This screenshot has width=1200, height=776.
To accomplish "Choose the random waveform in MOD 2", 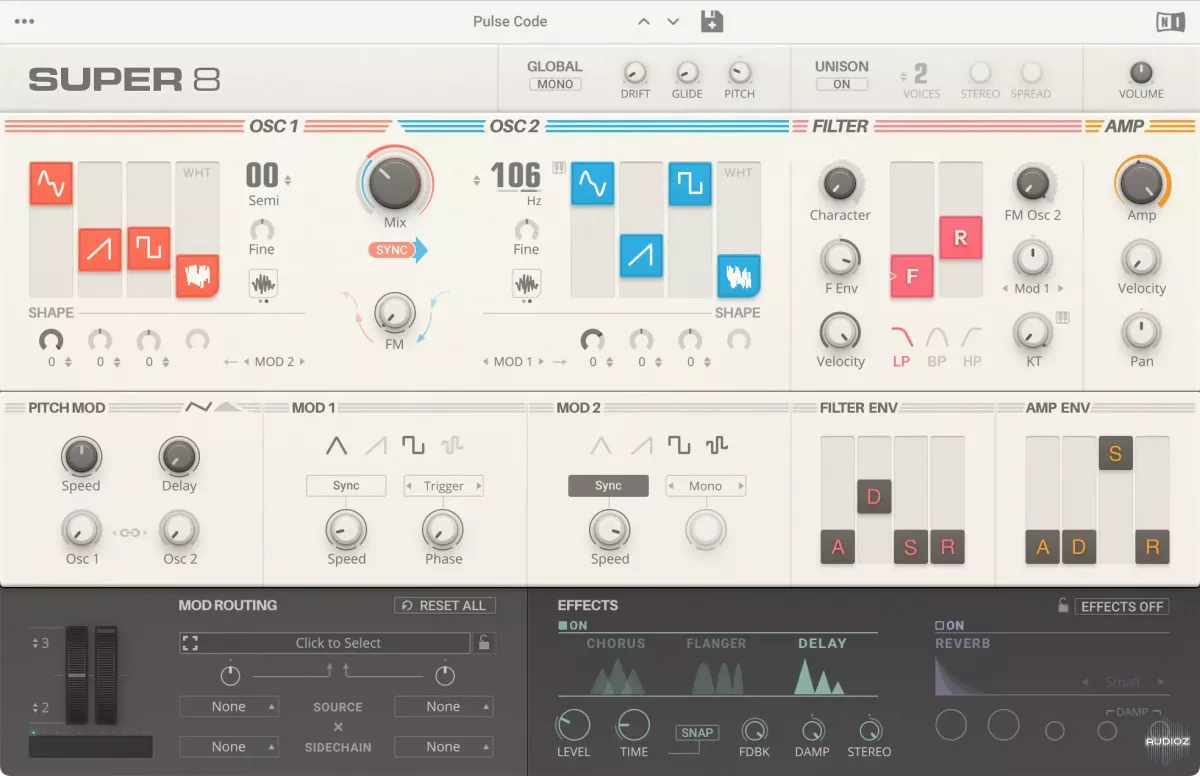I will pyautogui.click(x=716, y=446).
